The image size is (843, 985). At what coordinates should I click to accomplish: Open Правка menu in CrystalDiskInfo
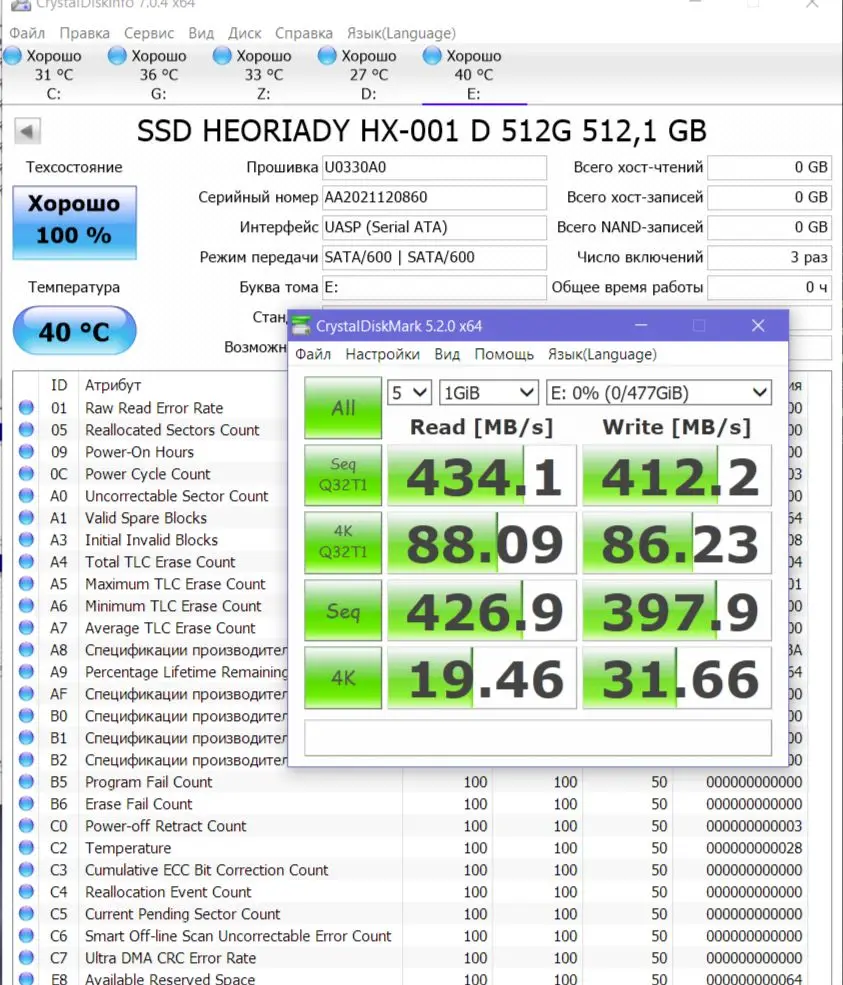click(84, 33)
